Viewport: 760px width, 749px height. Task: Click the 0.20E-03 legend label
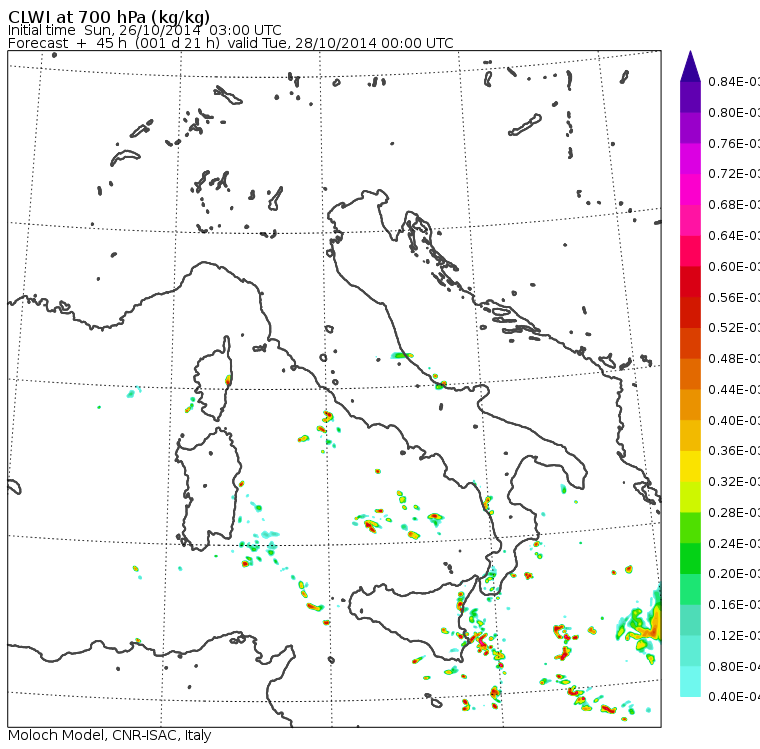[x=734, y=574]
